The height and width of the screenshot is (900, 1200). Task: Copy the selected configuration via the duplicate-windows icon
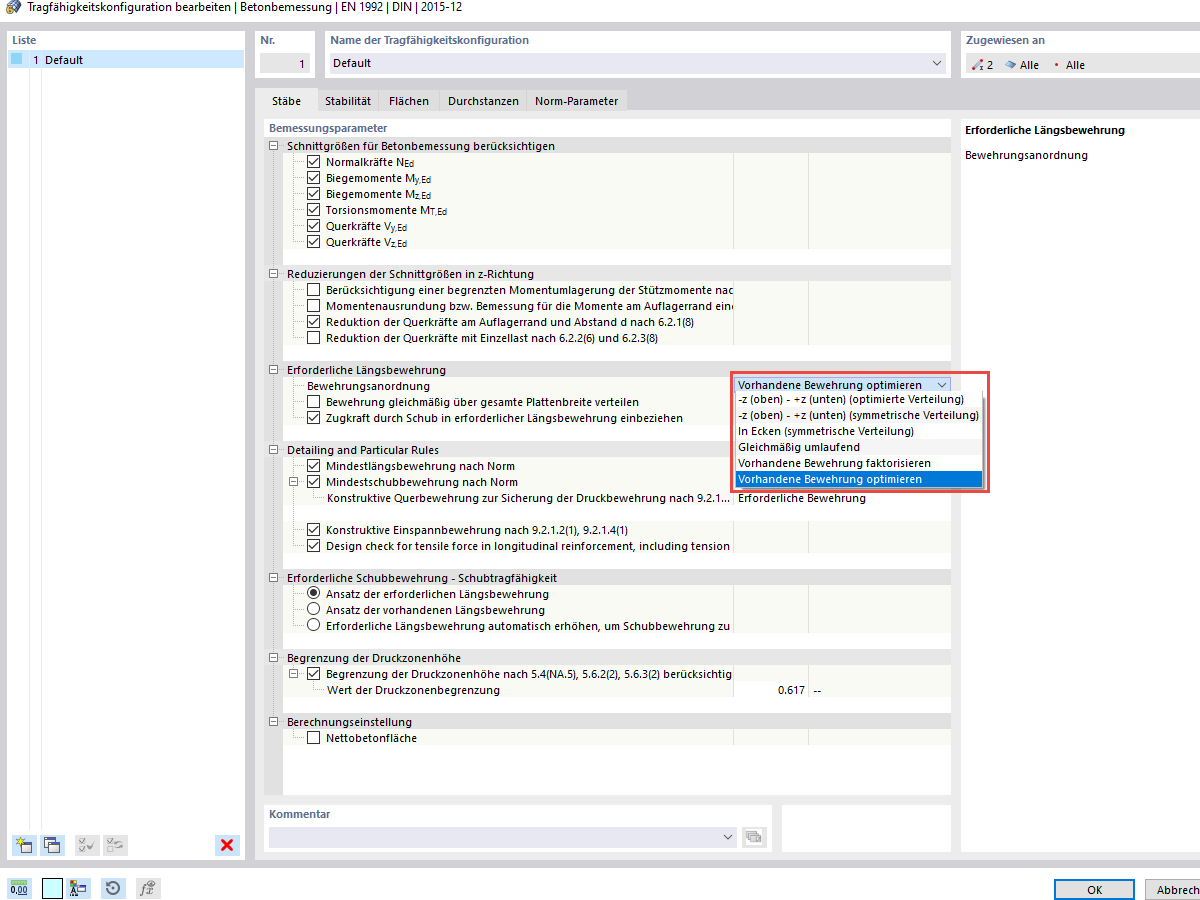(x=52, y=845)
